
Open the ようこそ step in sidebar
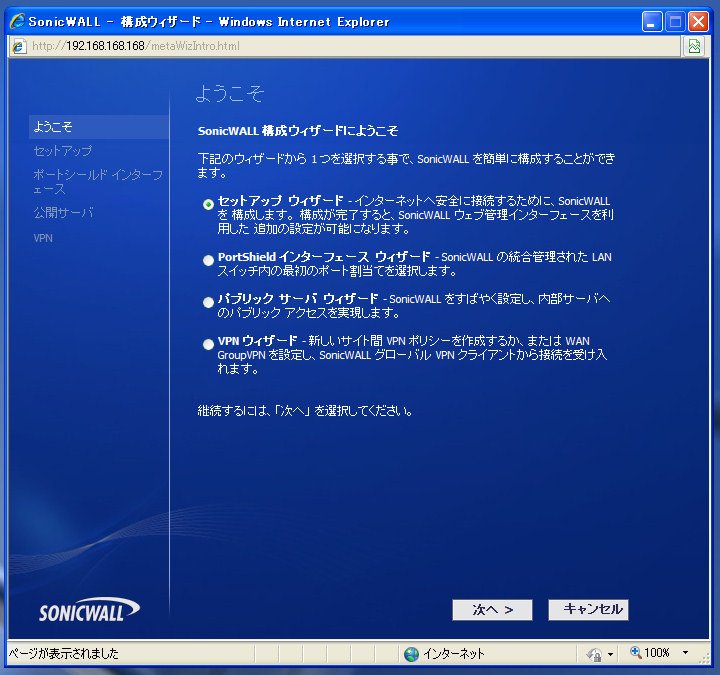pyautogui.click(x=99, y=127)
